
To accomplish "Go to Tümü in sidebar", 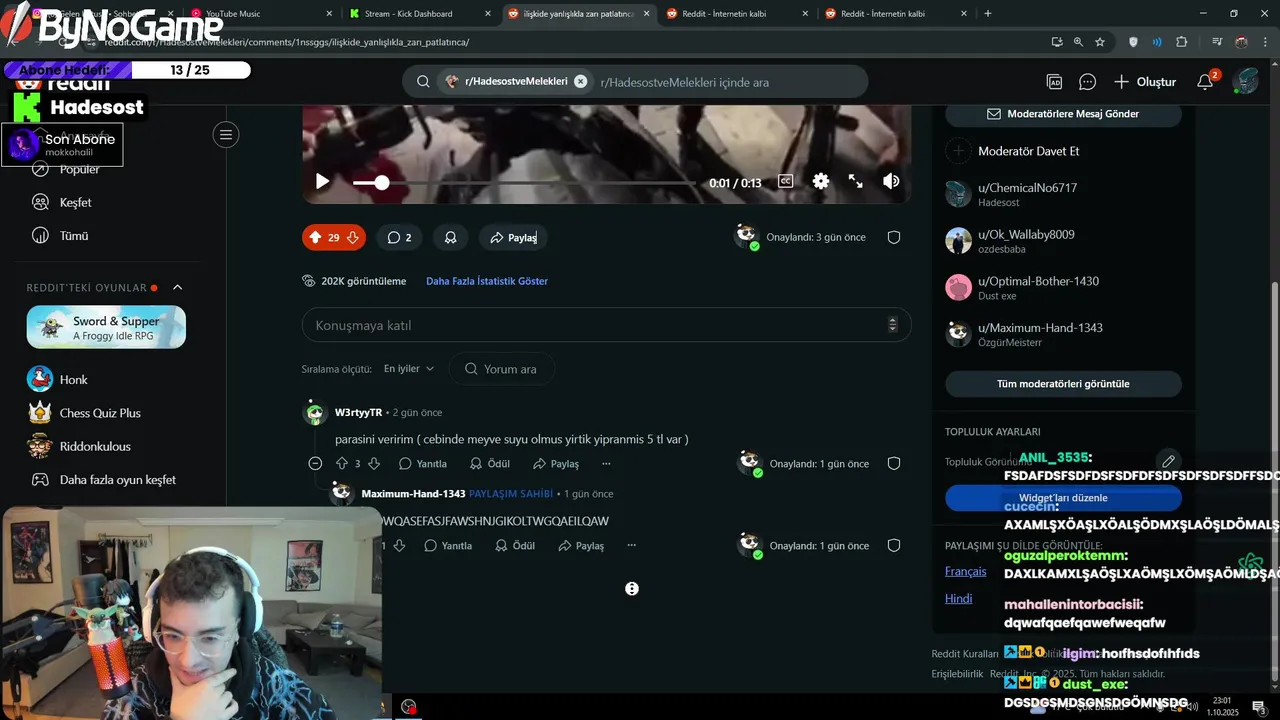I will 74,236.
